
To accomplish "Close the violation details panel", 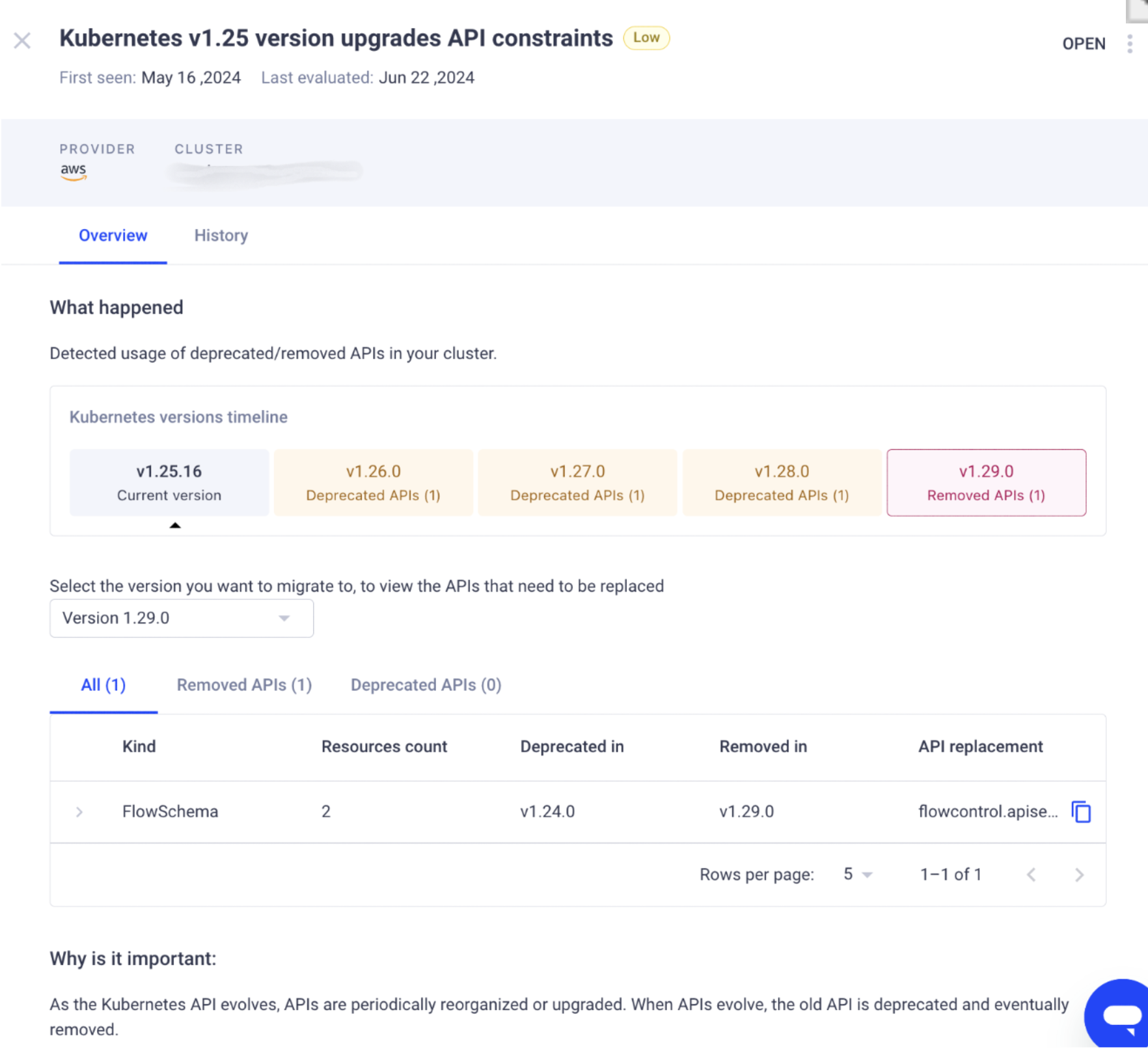I will pyautogui.click(x=22, y=40).
